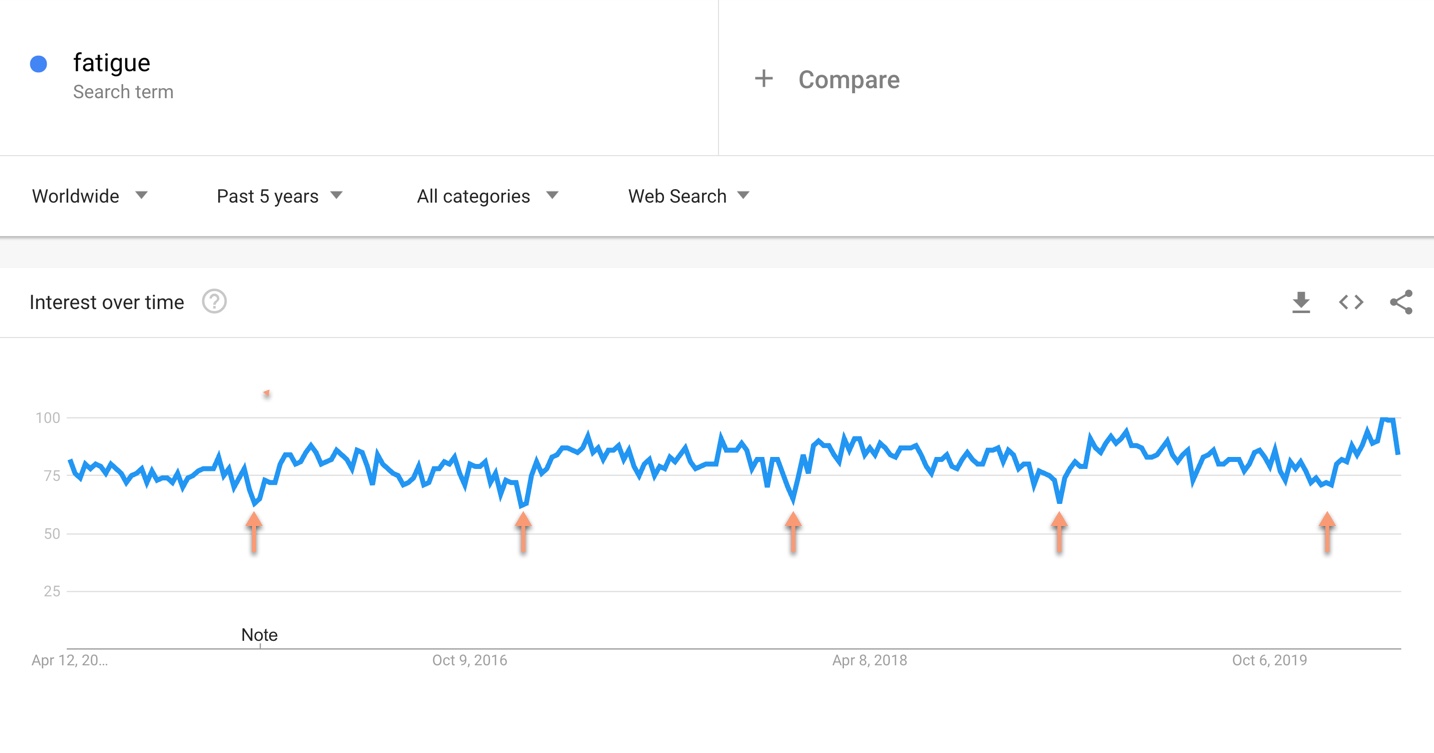Open the help icon beside Interest over time
The image size is (1434, 753).
tap(214, 301)
